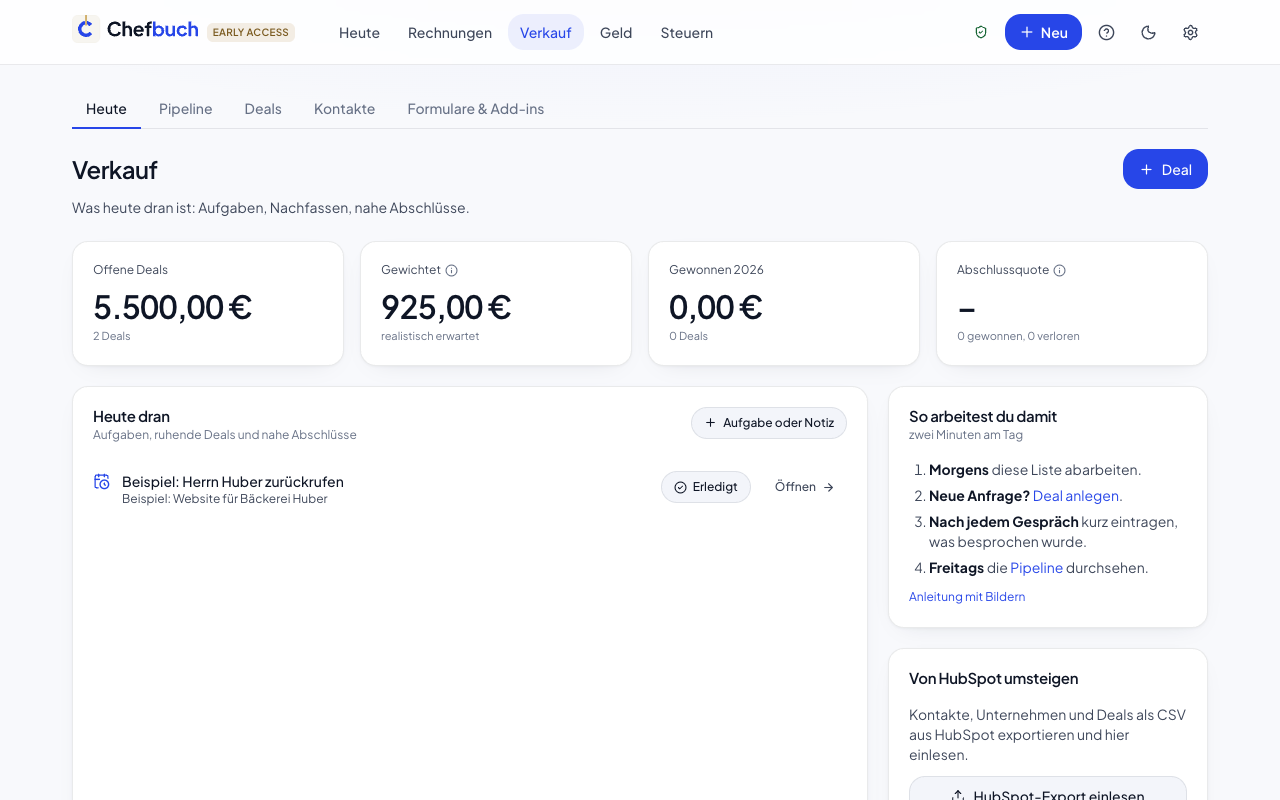The height and width of the screenshot is (800, 1280).
Task: Click the 'Von HubSpot umsteigen' heading
Action: click(x=994, y=678)
